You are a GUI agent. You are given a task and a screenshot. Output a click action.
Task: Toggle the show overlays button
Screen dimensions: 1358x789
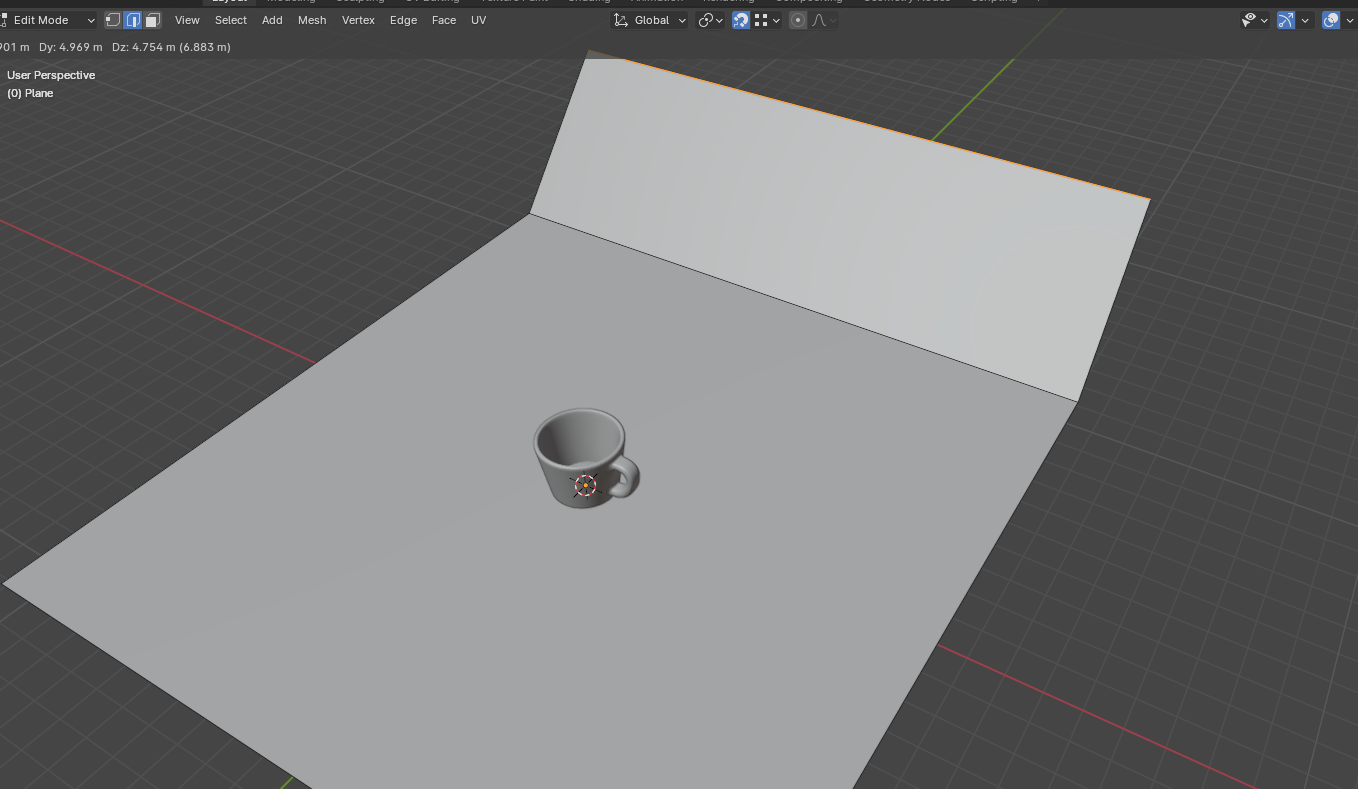[1331, 20]
